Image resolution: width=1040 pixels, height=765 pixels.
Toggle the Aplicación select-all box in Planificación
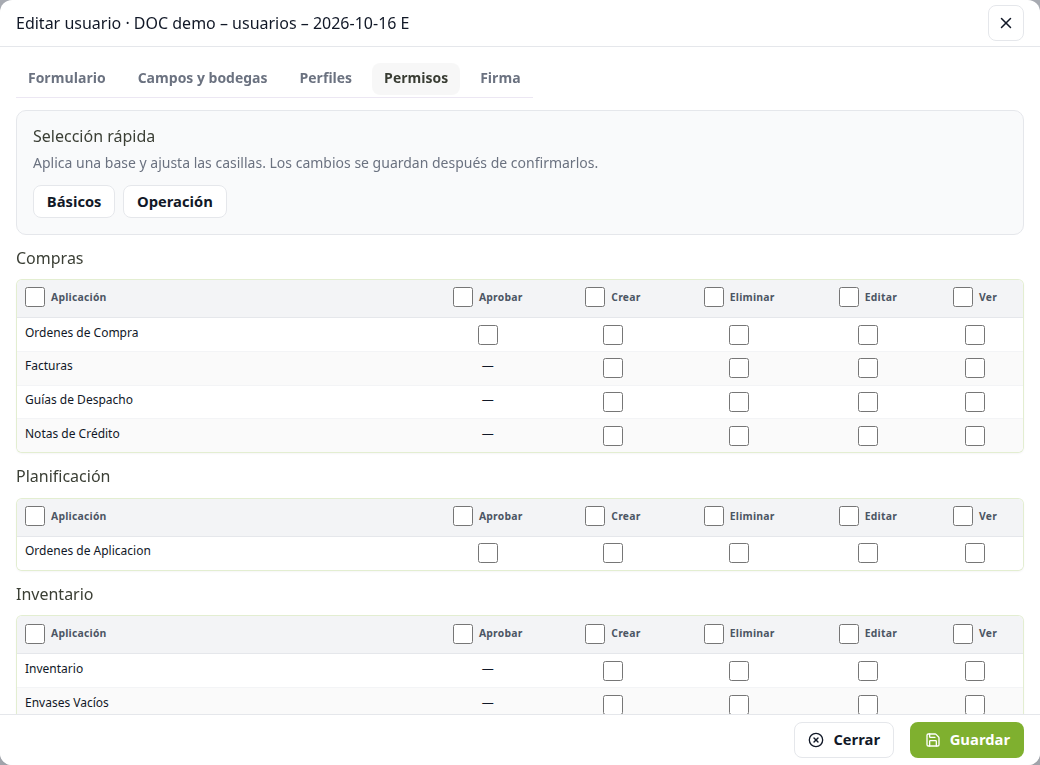pyautogui.click(x=34, y=516)
